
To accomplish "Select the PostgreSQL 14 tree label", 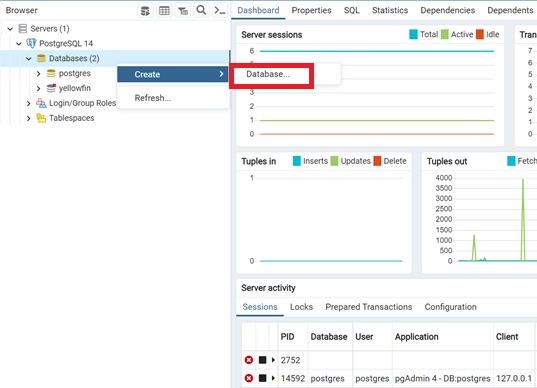I will click(66, 43).
